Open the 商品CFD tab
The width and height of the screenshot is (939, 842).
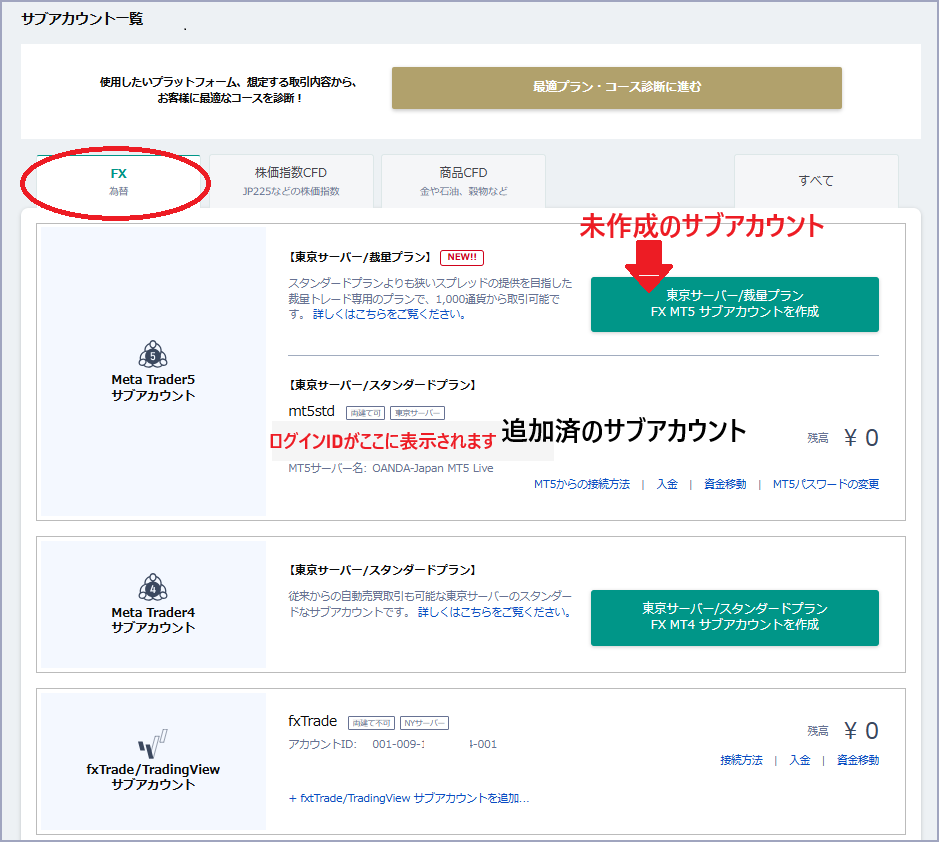coord(464,181)
